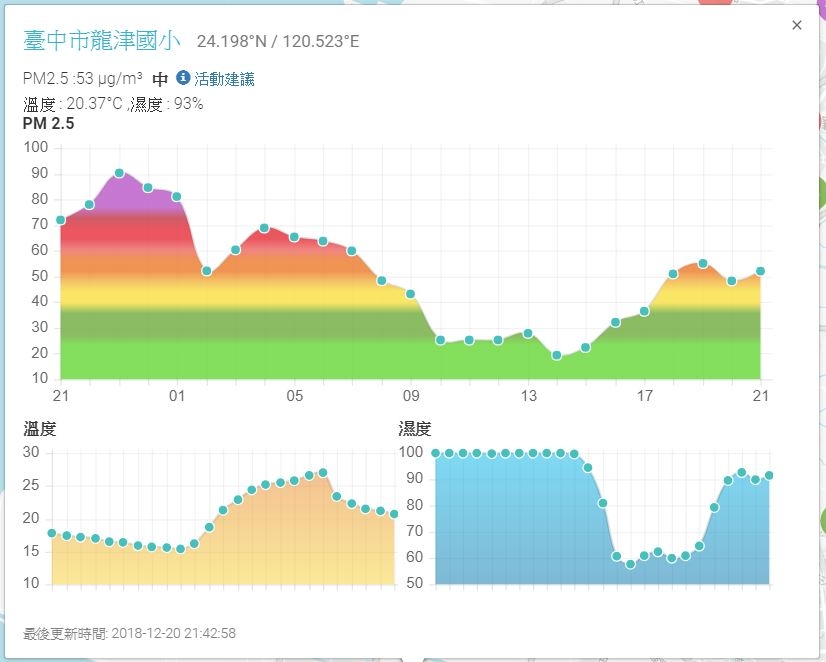Click the PM2.5 data point at hour 21 start
Screen dimensions: 826x662
[61, 220]
